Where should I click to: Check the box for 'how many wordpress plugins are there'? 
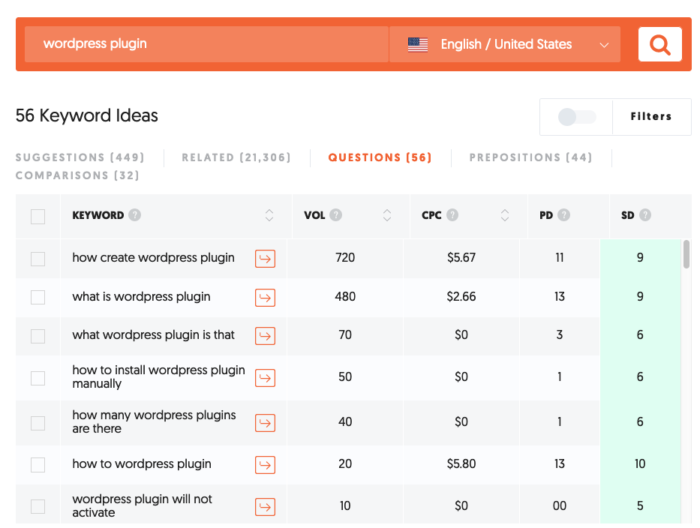pos(38,423)
